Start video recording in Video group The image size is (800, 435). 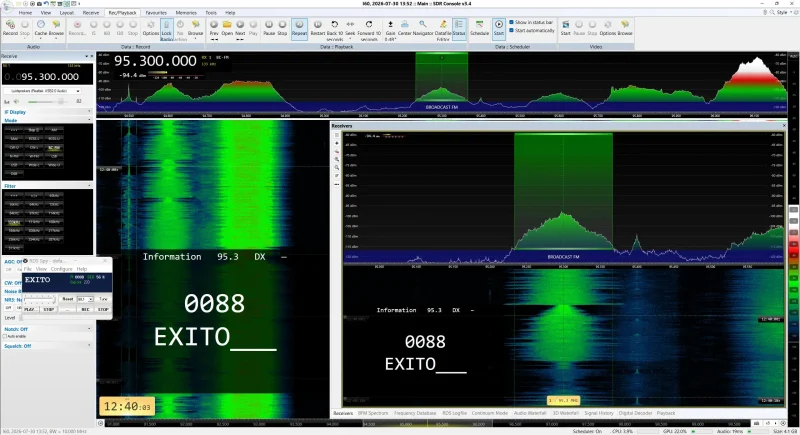tap(565, 28)
